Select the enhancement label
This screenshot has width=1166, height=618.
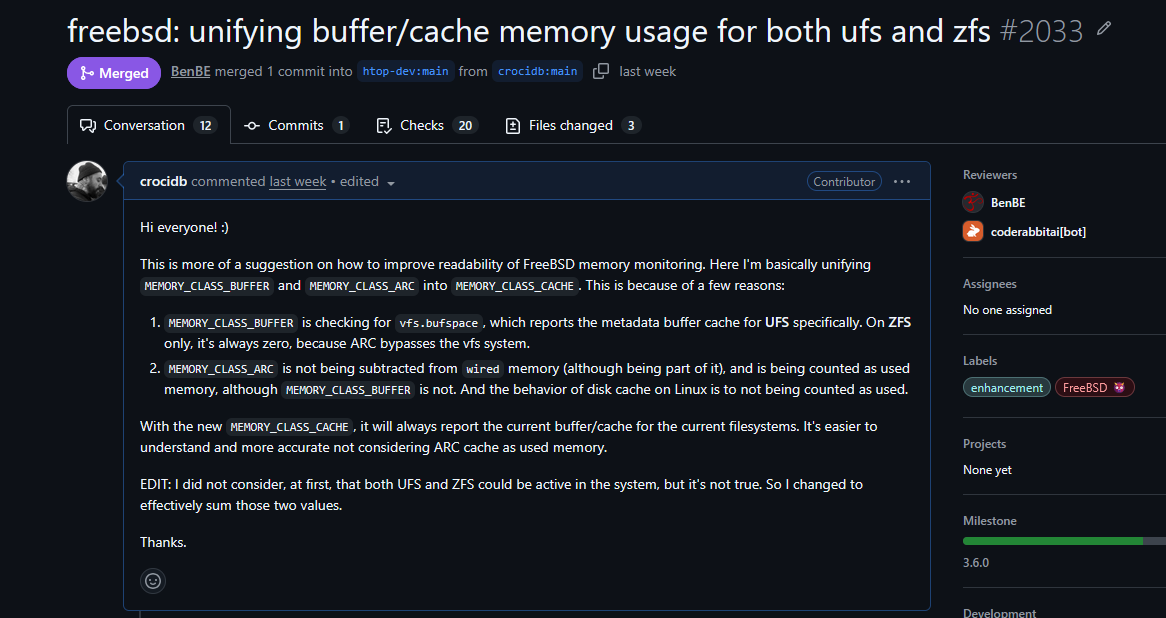(1007, 387)
